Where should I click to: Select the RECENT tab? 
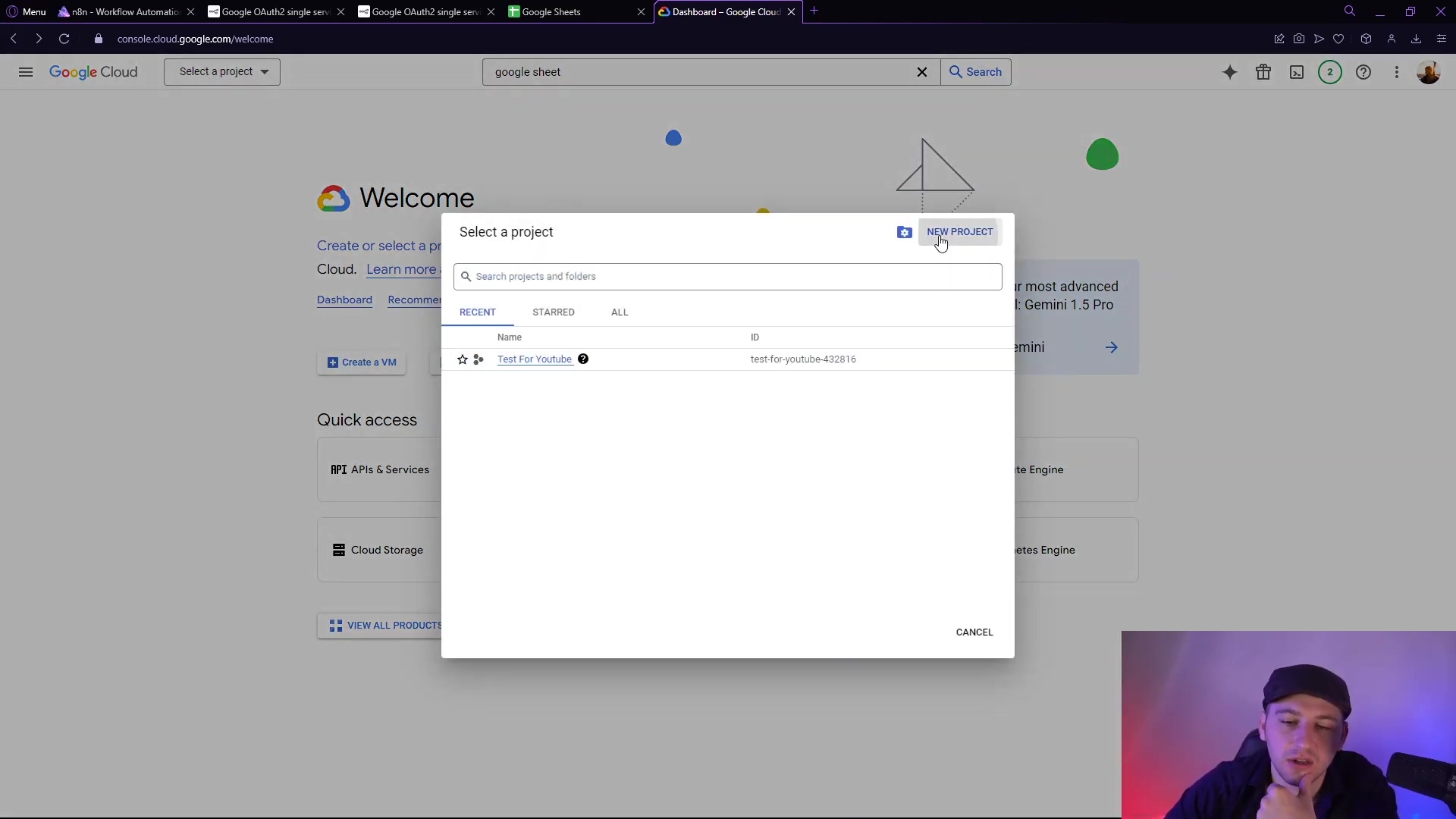(477, 312)
